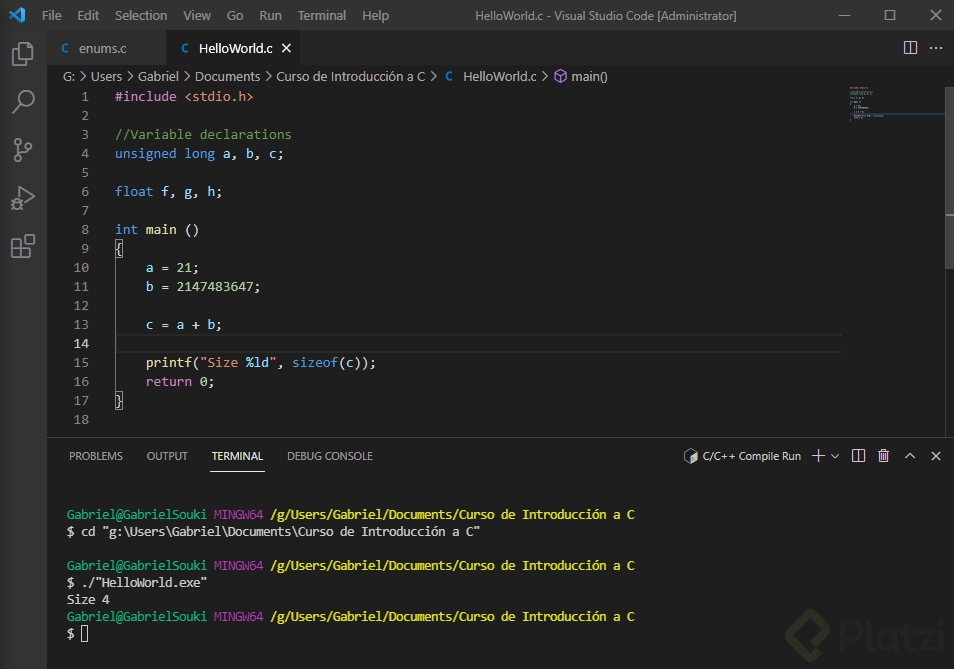
Task: Click the Users breadcrumb segment
Action: point(106,77)
